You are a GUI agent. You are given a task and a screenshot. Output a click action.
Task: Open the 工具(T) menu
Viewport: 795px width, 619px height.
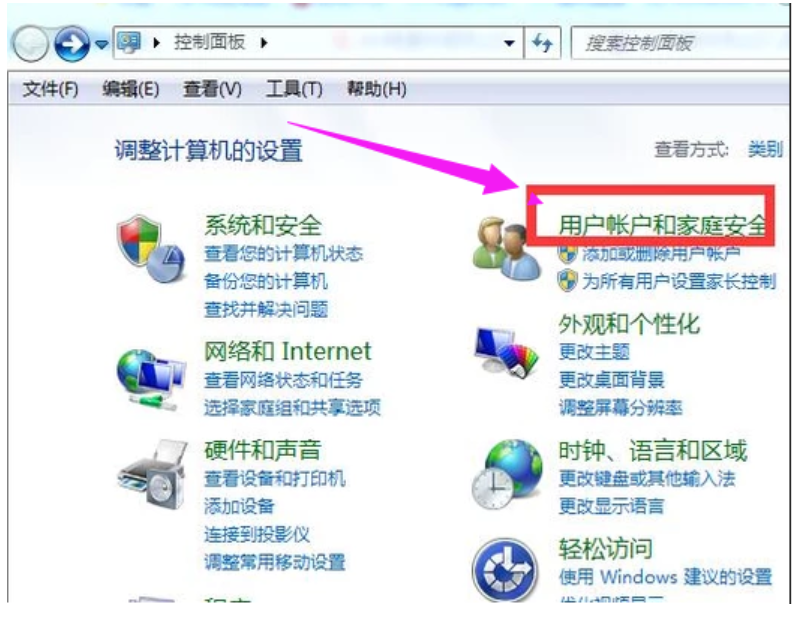click(x=294, y=90)
